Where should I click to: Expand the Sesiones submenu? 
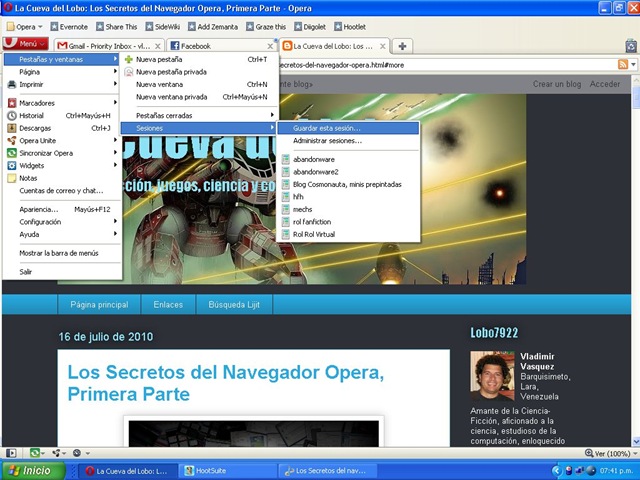199,128
